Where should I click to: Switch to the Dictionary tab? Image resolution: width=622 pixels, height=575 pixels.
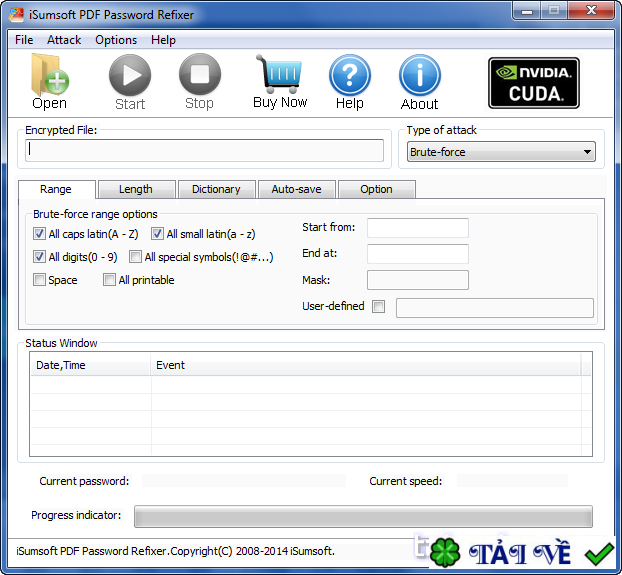(216, 189)
